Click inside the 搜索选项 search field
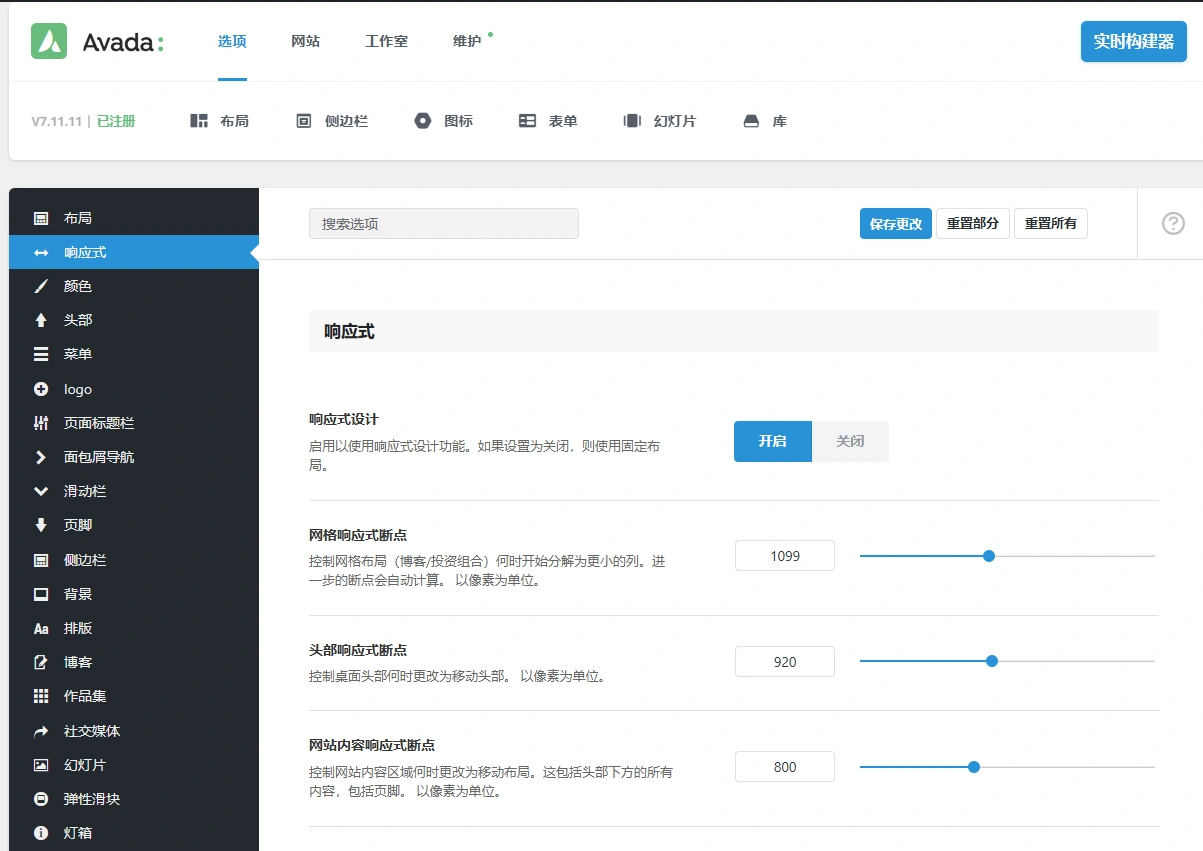 (x=443, y=223)
